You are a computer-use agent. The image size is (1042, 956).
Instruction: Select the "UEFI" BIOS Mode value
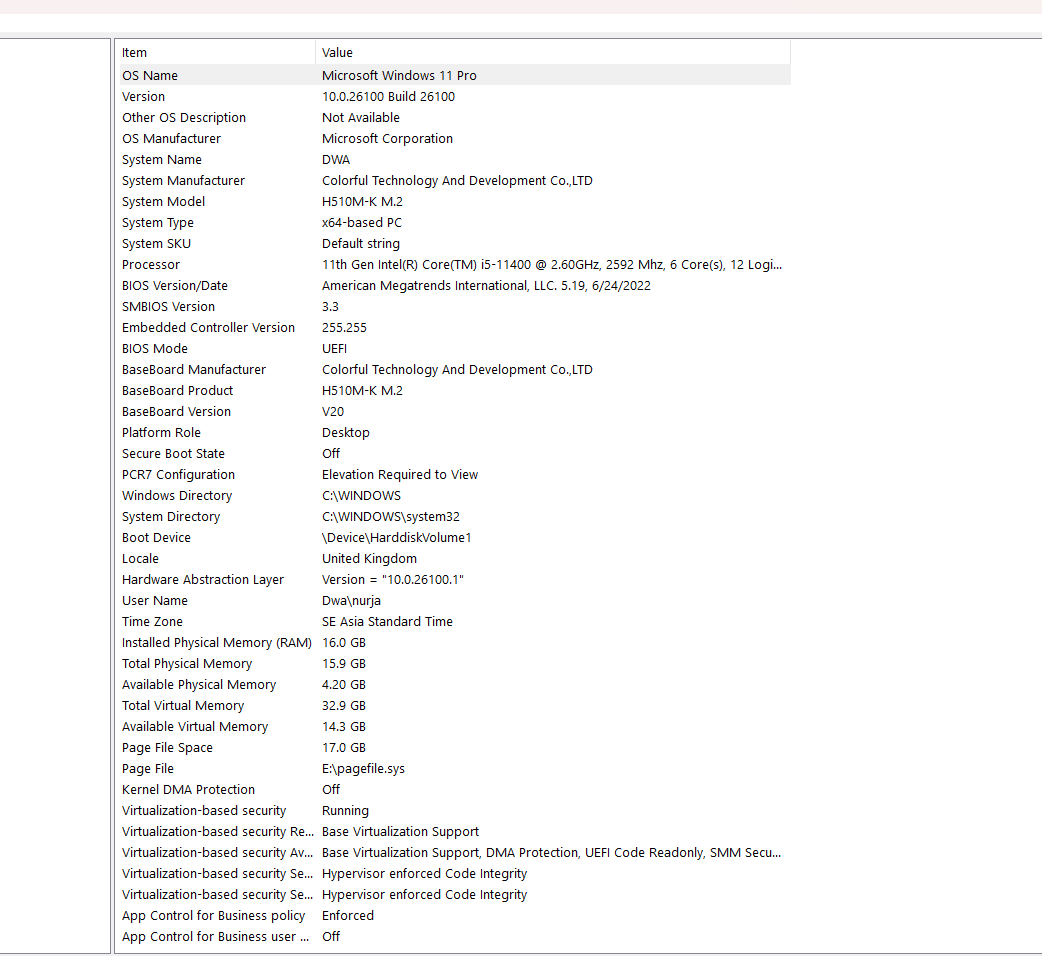[334, 349]
